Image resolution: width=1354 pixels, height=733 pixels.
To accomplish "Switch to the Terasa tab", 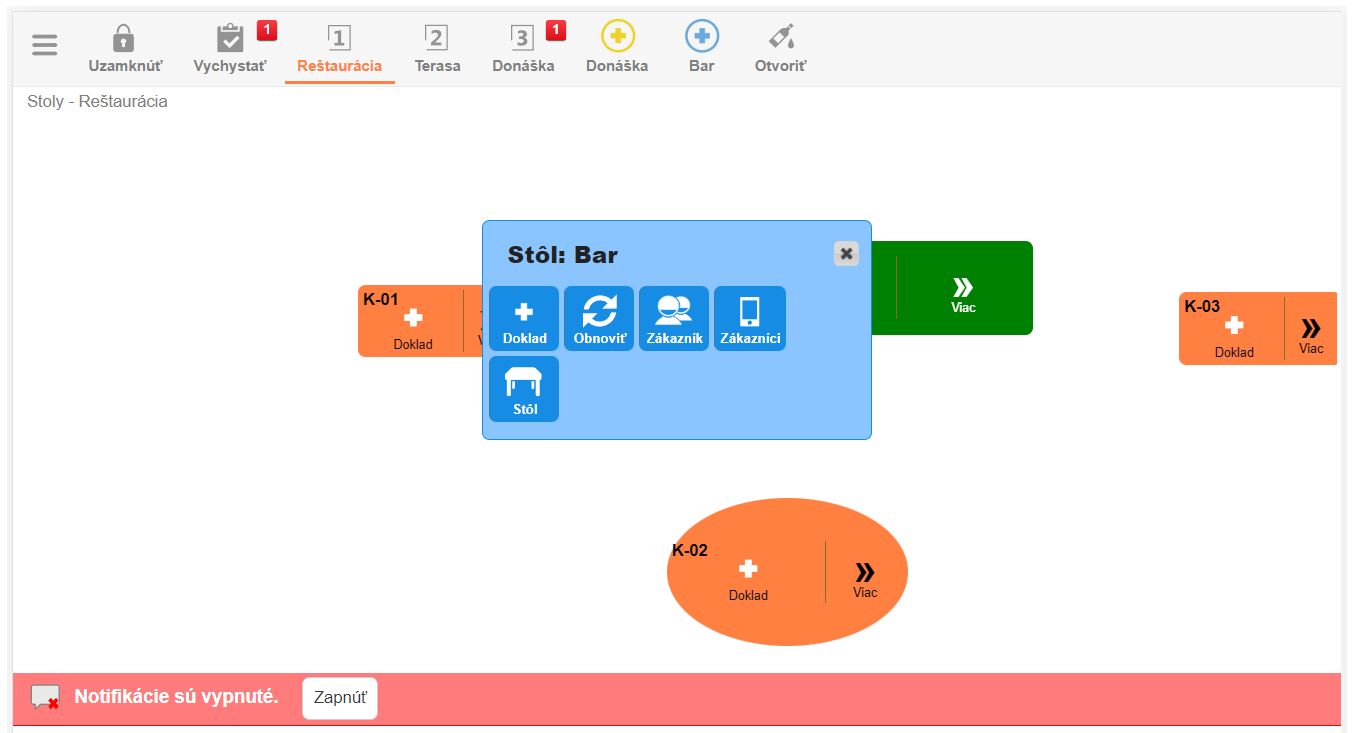I will click(437, 50).
